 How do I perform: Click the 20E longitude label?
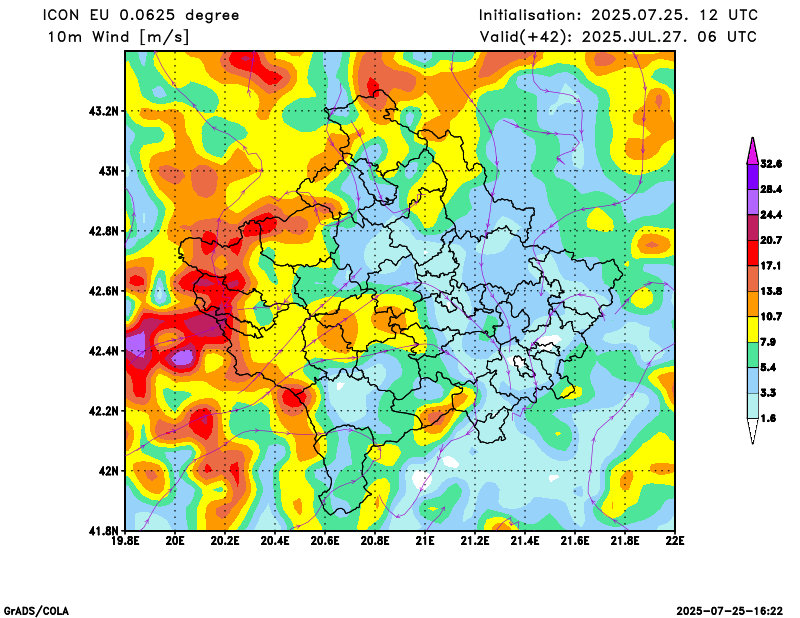(175, 541)
